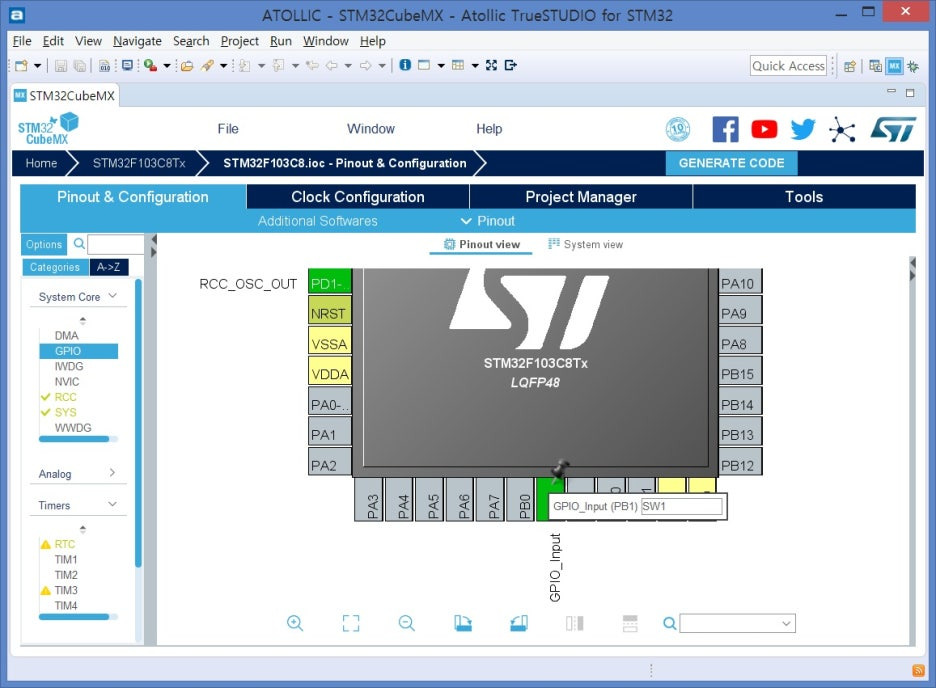Click the exit arrow toolbar icon
This screenshot has width=936, height=688.
510,65
